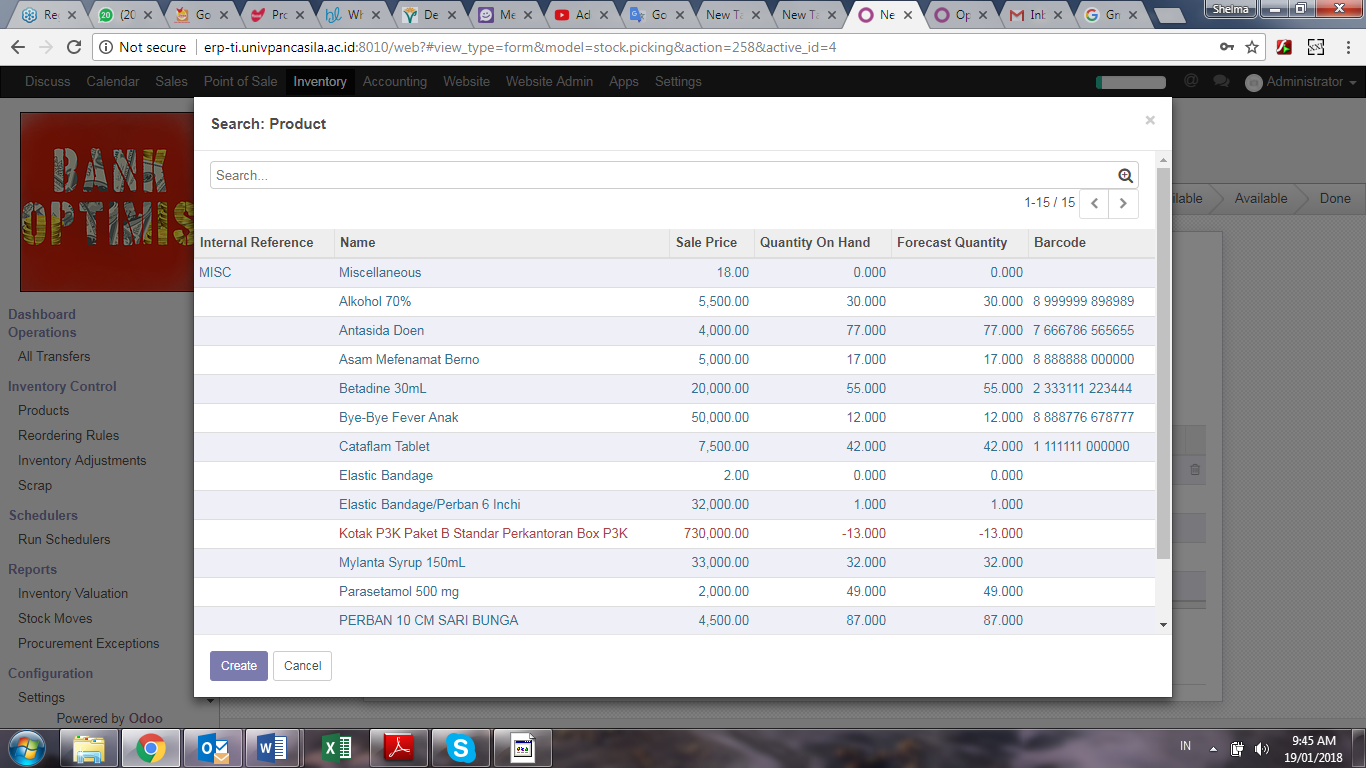Go to previous page of product results

coord(1094,203)
